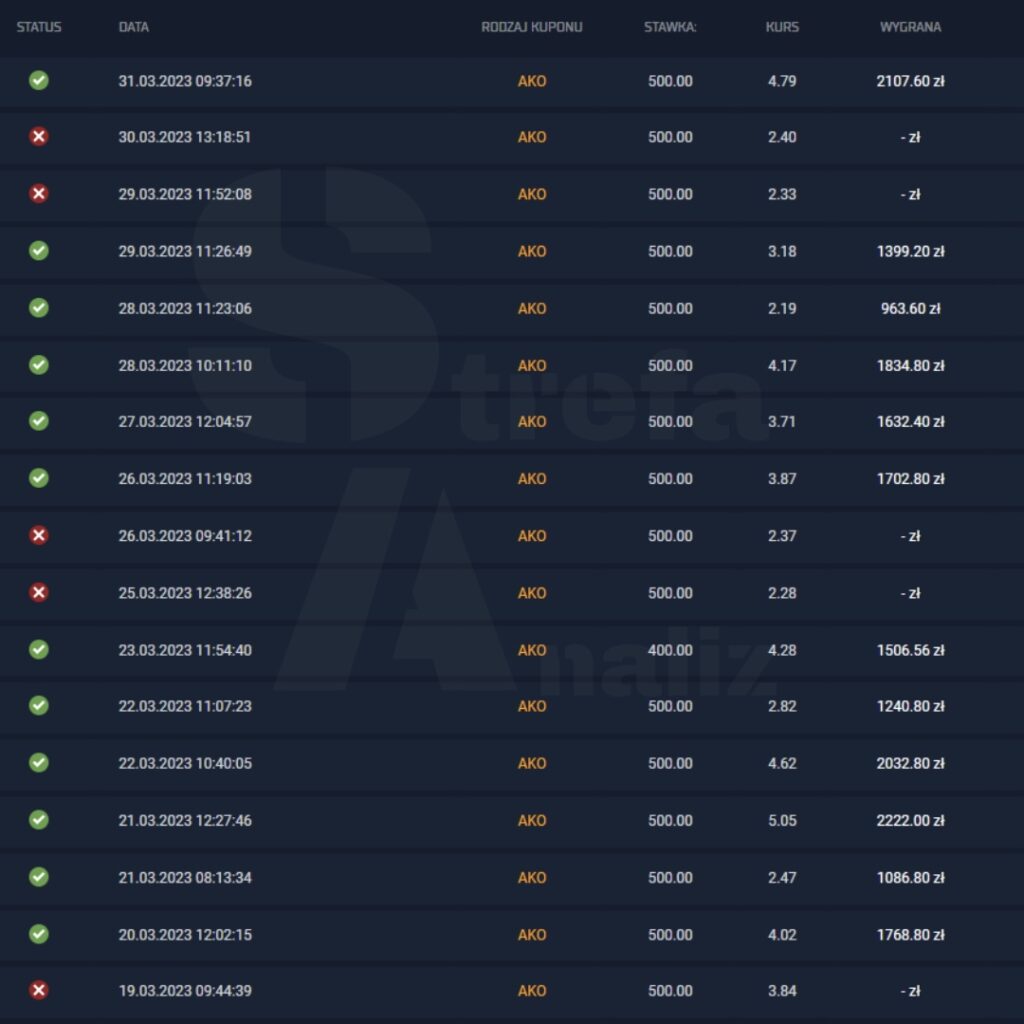Click the 2107.60 zł winnings value
The image size is (1024, 1024).
coord(910,81)
